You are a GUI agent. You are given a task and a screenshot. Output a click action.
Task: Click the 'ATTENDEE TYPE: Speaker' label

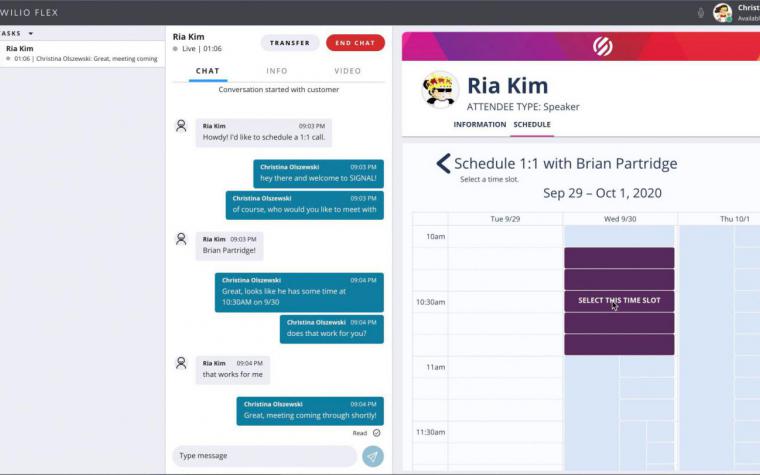coord(523,107)
